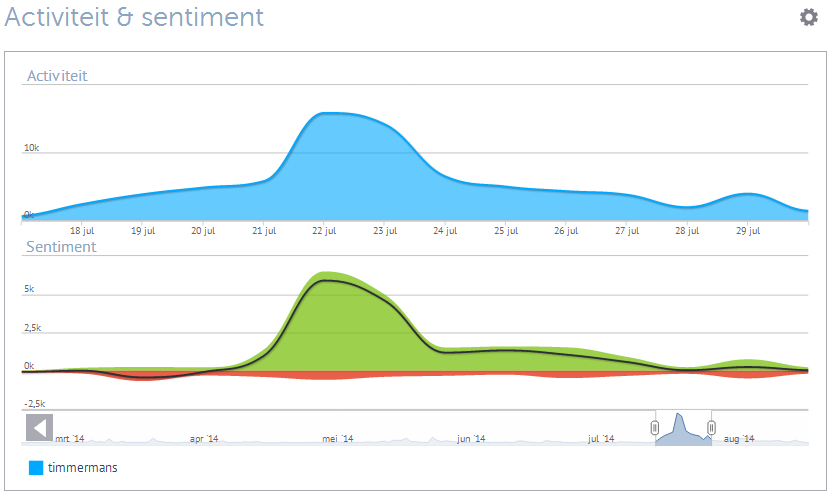829x494 pixels.
Task: Open the settings gear icon
Action: (808, 17)
